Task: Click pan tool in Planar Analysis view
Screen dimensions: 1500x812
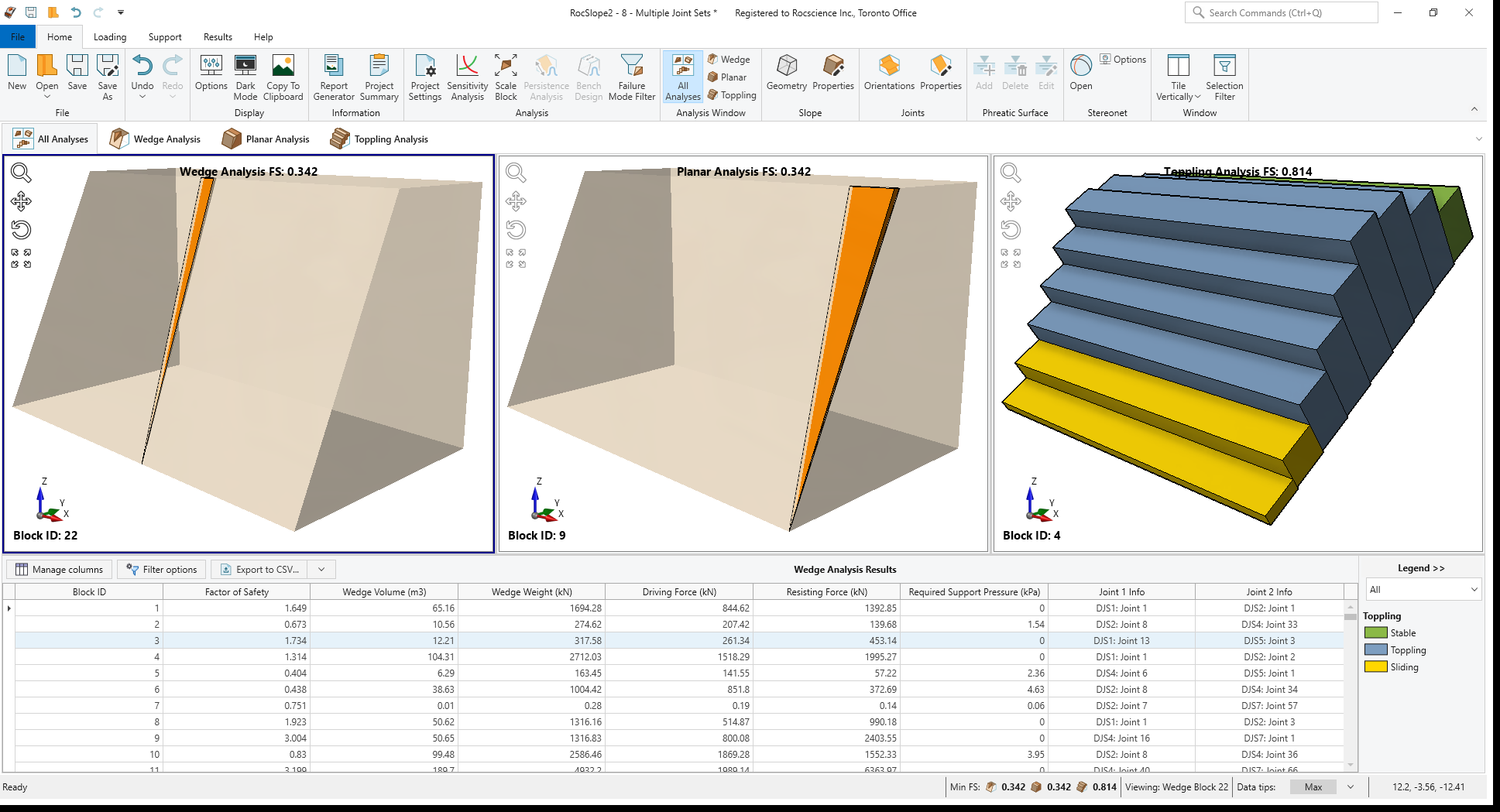Action: tap(516, 201)
